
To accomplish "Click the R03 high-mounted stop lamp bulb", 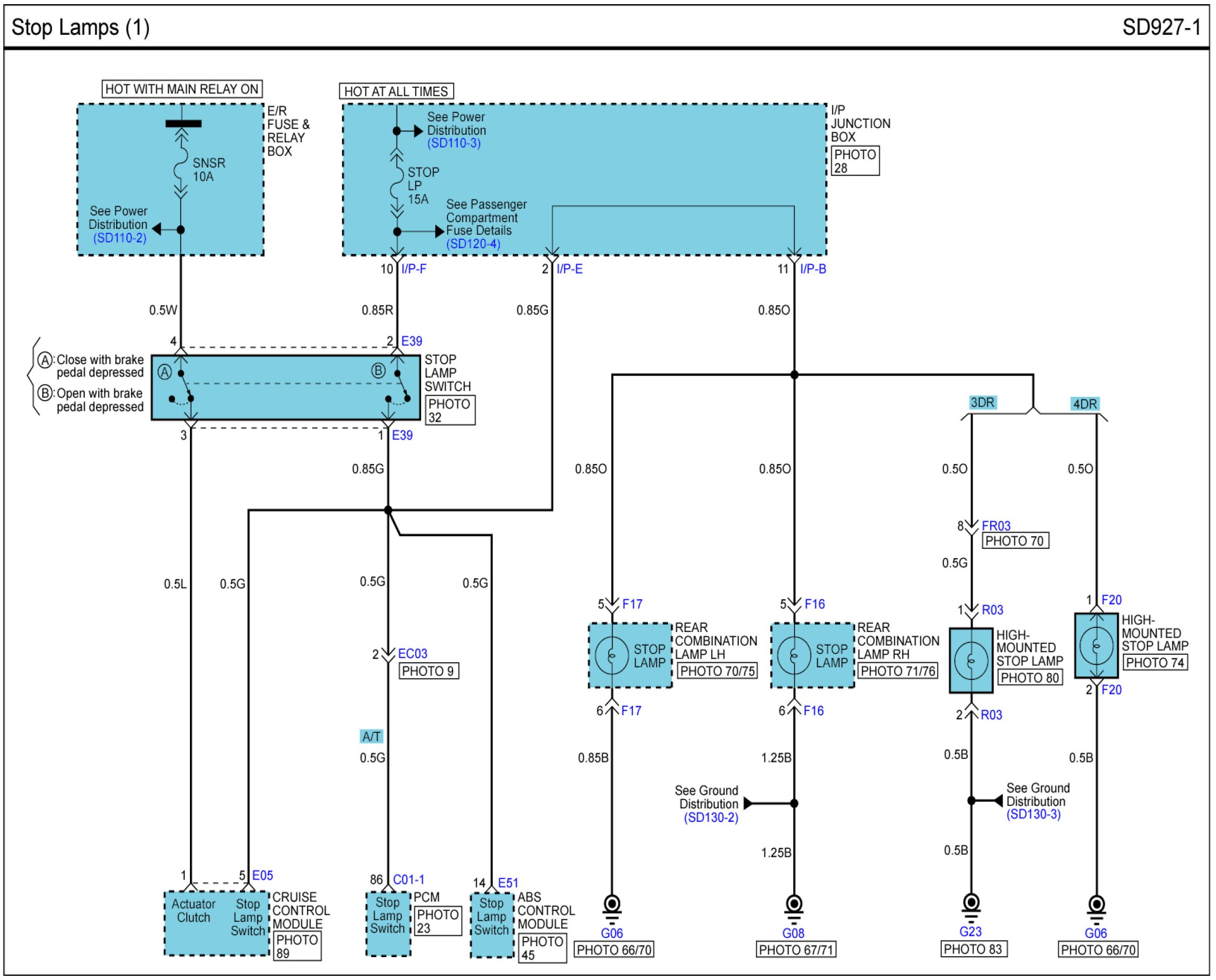I will tap(971, 661).
